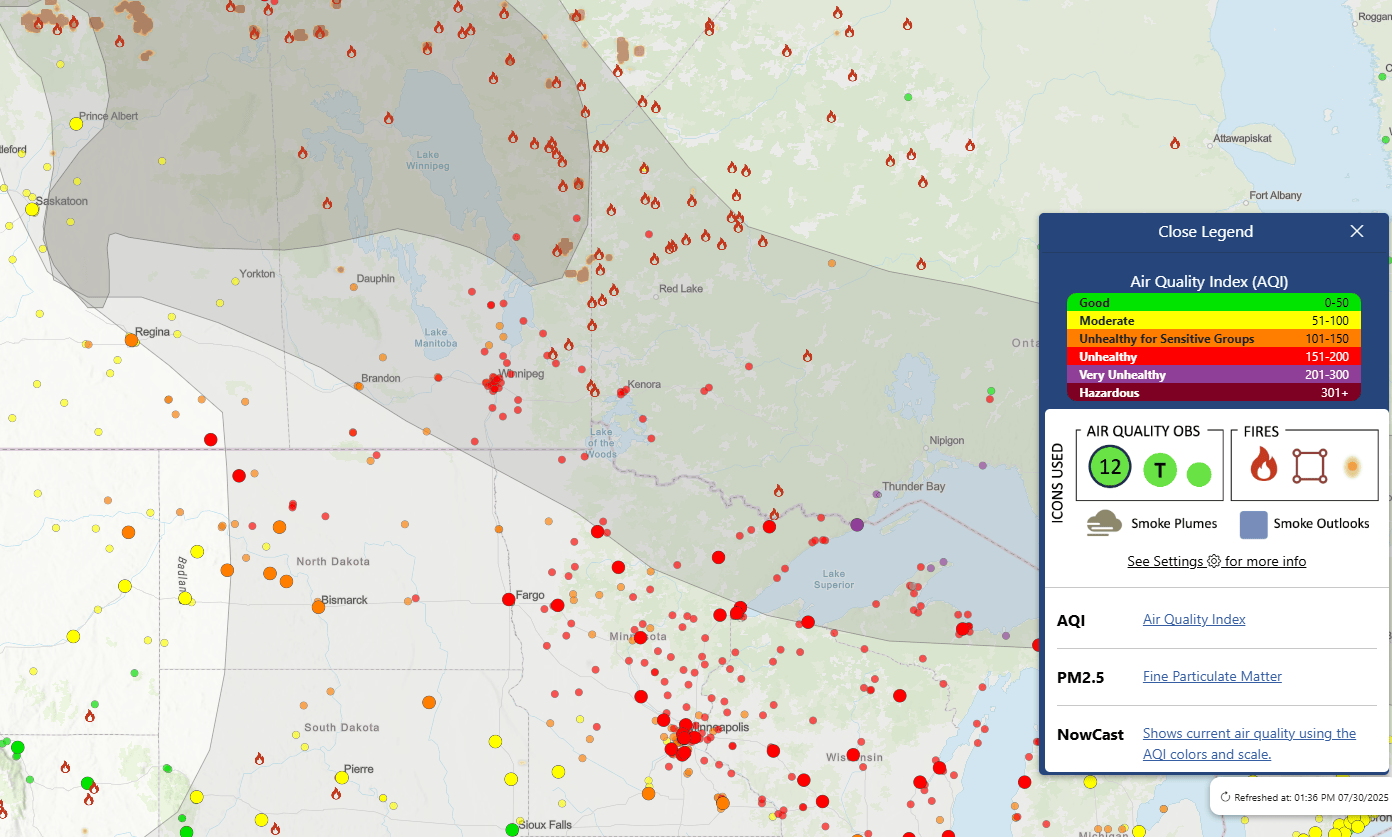Click the Red Lake map label
This screenshot has height=840, width=1392.
681,289
